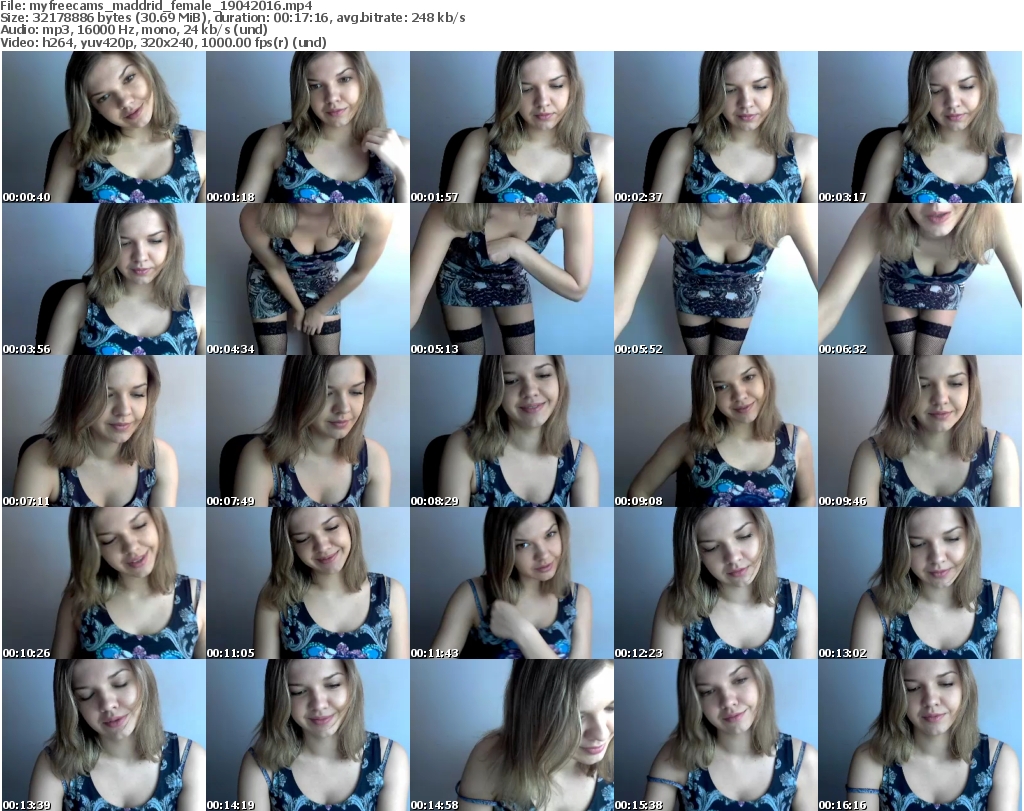The height and width of the screenshot is (811, 1024).
Task: Select the thumbnail frame at 00:01:57
Action: click(511, 127)
